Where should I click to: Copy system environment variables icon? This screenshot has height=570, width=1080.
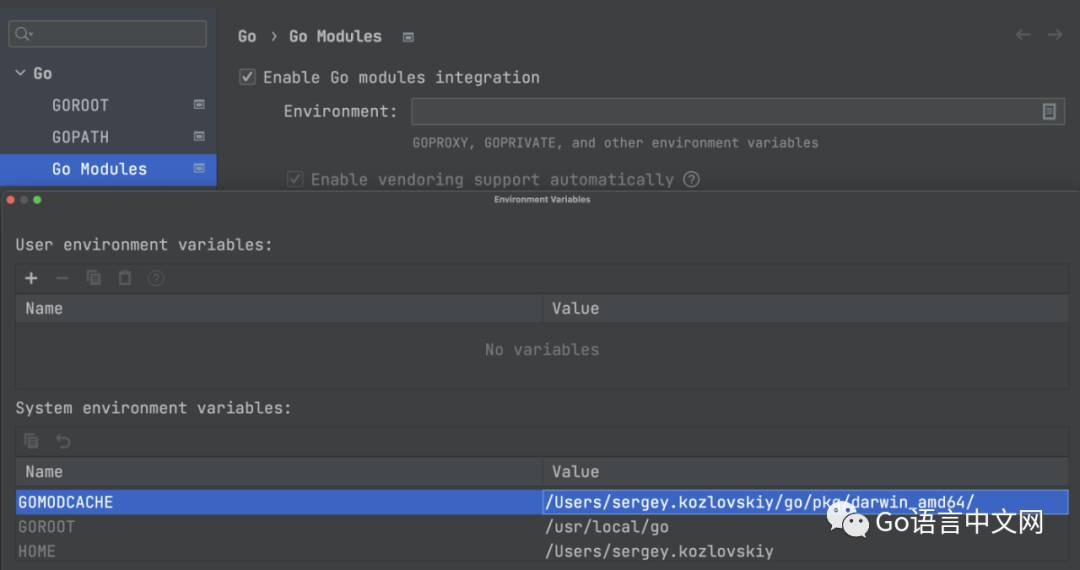[31, 441]
